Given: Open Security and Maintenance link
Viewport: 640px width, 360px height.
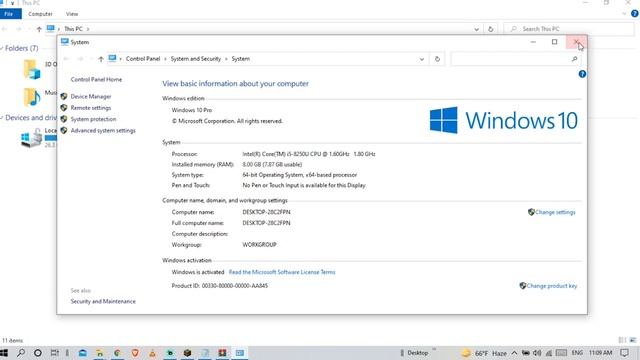Looking at the screenshot, I should 103,301.
